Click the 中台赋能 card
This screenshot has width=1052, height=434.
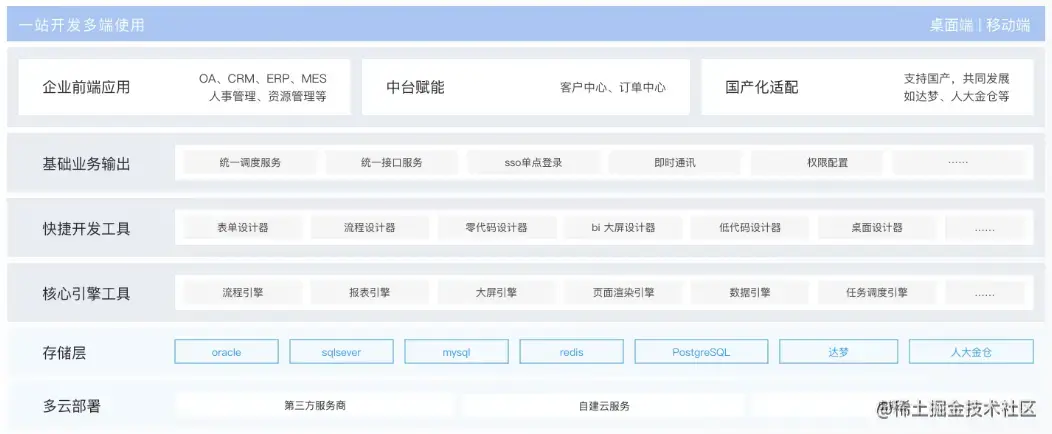click(x=525, y=87)
